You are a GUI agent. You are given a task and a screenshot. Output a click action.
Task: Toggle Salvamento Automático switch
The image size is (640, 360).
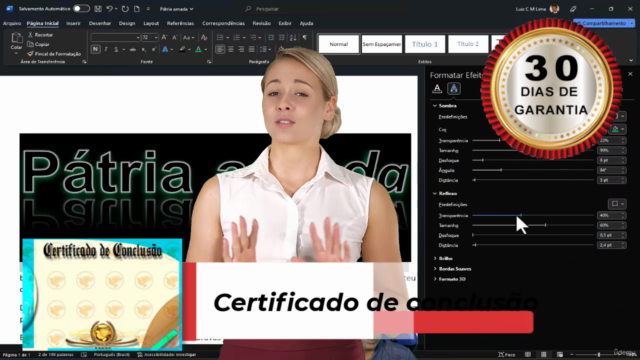81,9
